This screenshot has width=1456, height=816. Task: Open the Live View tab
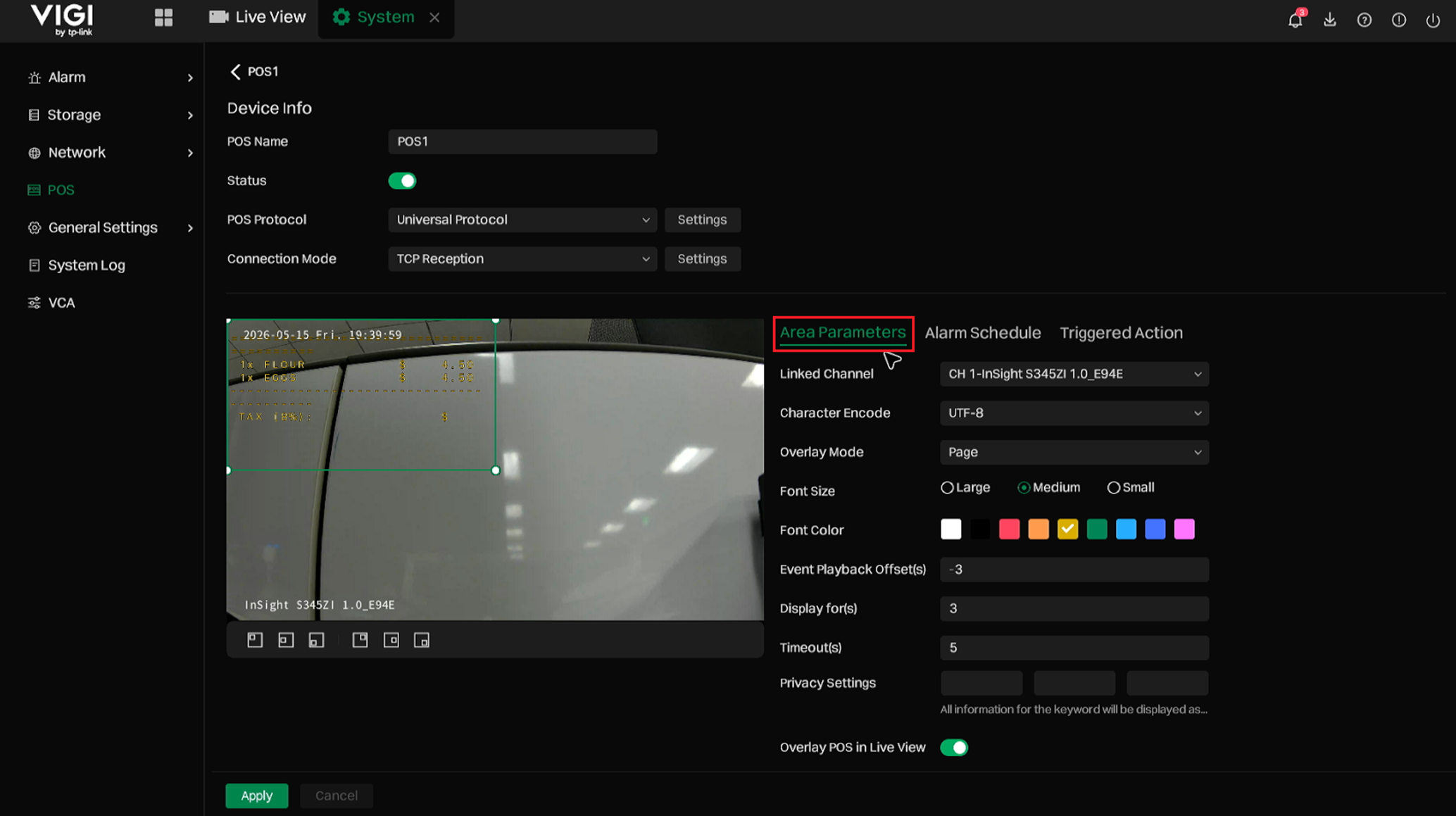[x=258, y=17]
